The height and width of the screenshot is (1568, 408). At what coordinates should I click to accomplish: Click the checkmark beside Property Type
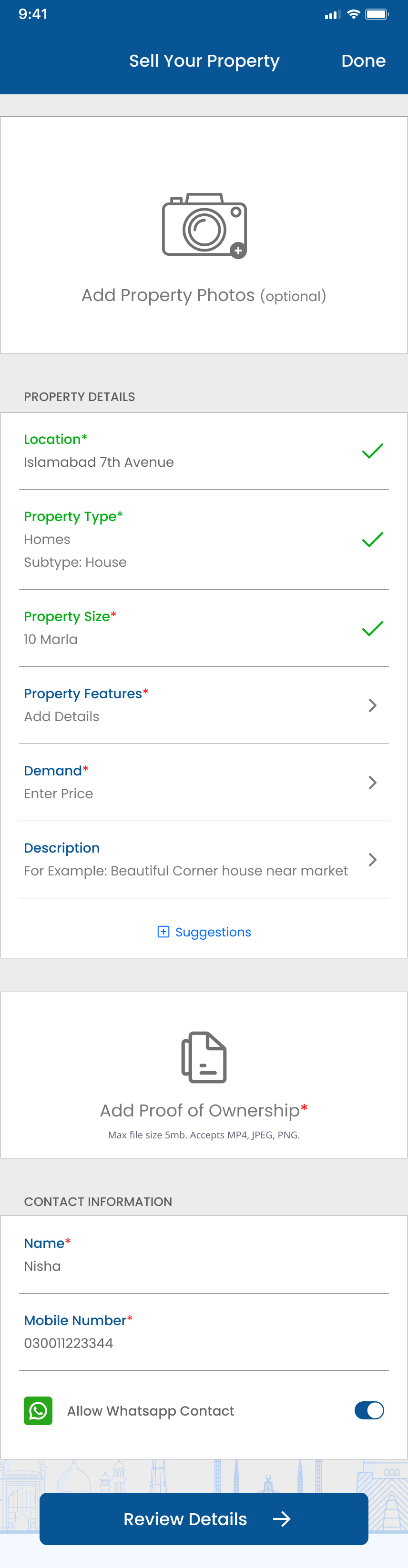(372, 539)
